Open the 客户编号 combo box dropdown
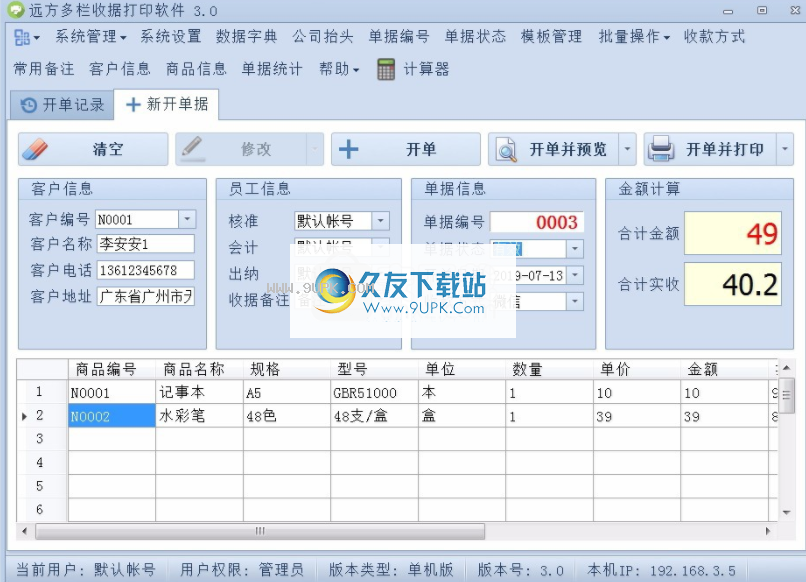The width and height of the screenshot is (806, 582). pyautogui.click(x=187, y=220)
